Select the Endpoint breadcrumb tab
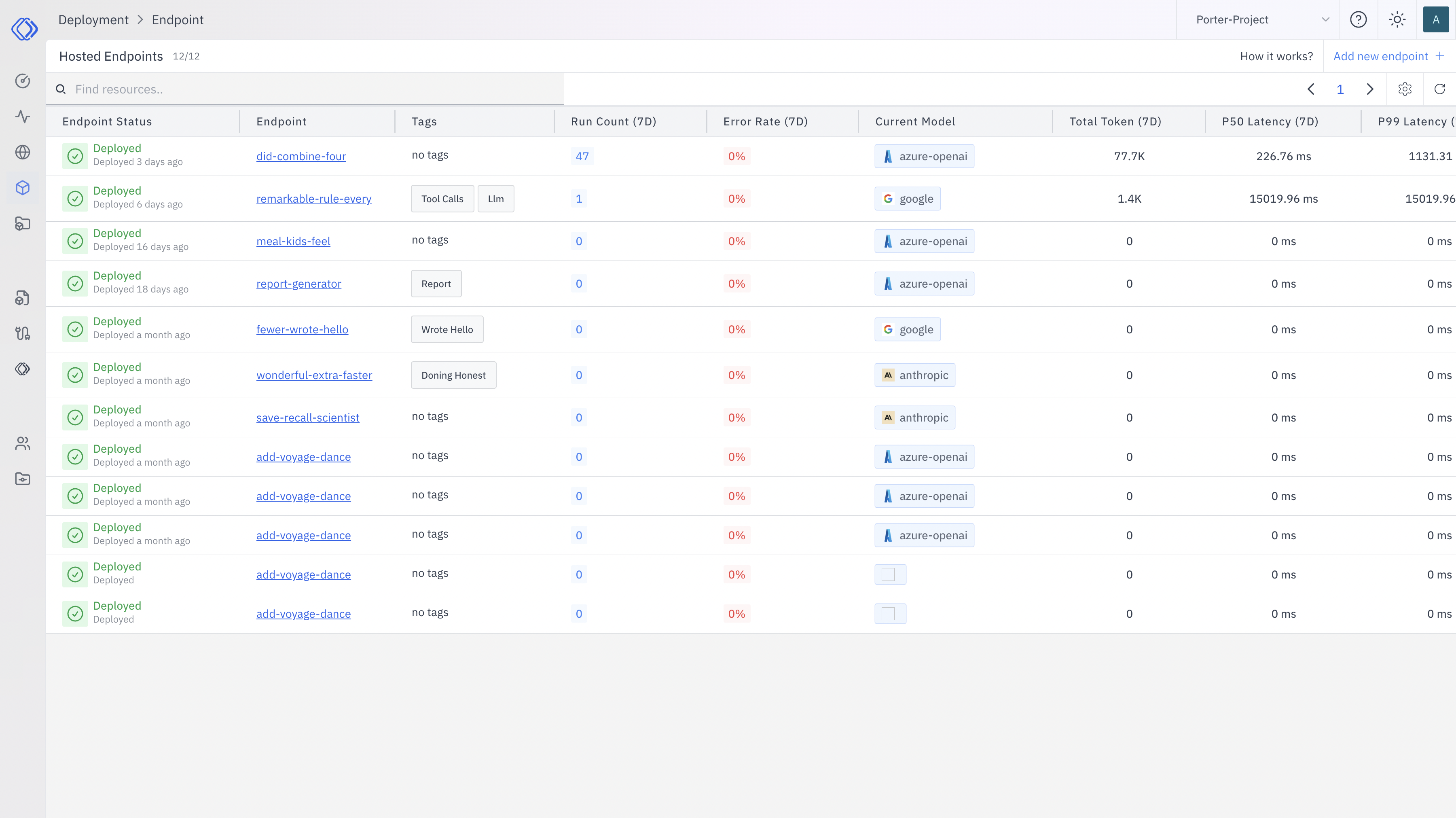Screen dimensions: 1456x818 point(178,19)
